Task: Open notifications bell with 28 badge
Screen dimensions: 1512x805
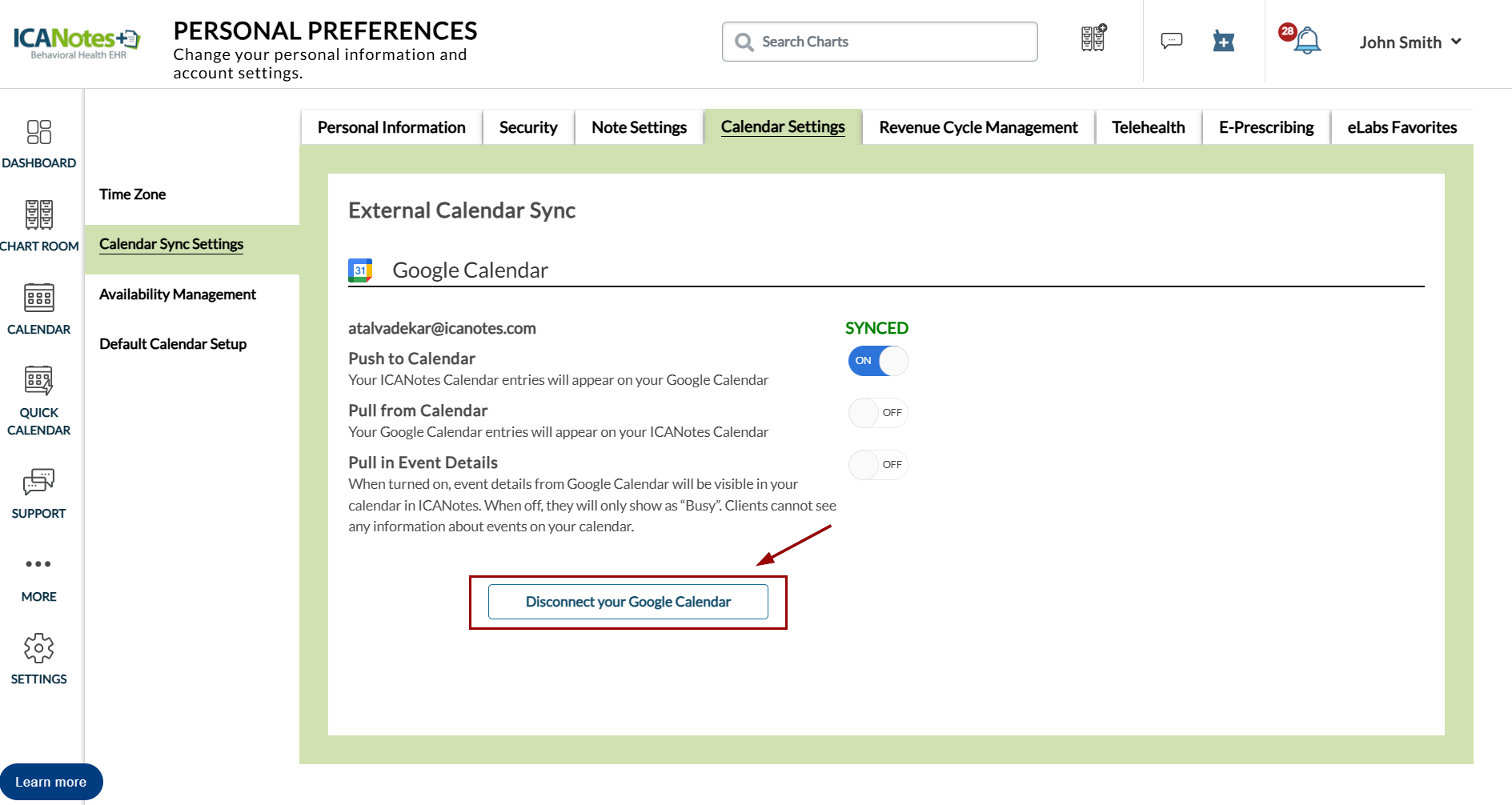Action: coord(1301,38)
